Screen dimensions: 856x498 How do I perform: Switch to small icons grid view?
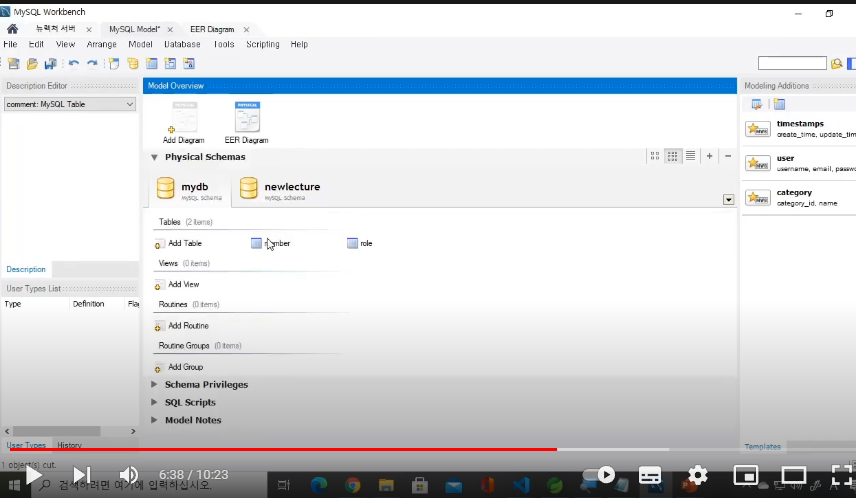[x=673, y=156]
